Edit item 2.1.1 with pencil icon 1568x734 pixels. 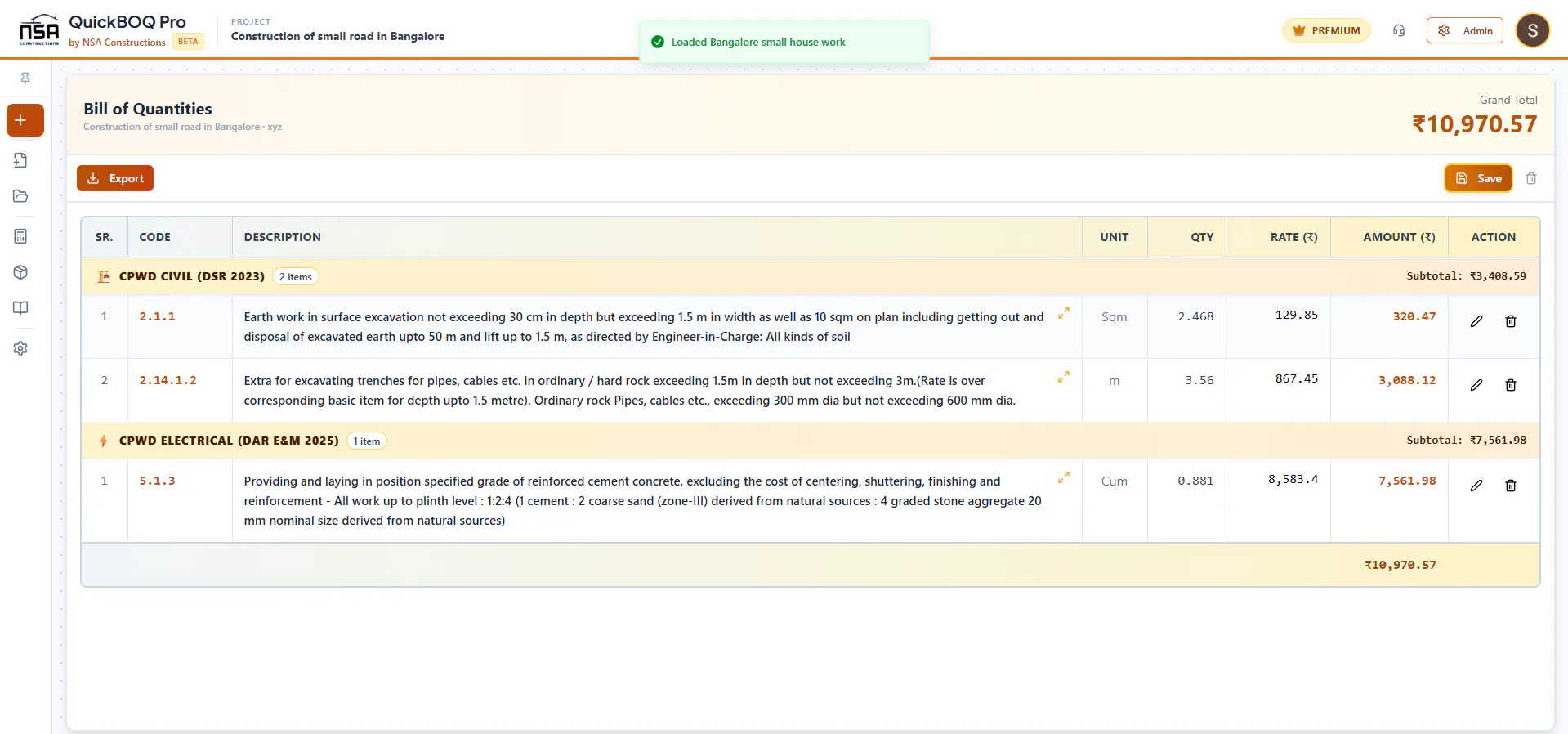1476,321
